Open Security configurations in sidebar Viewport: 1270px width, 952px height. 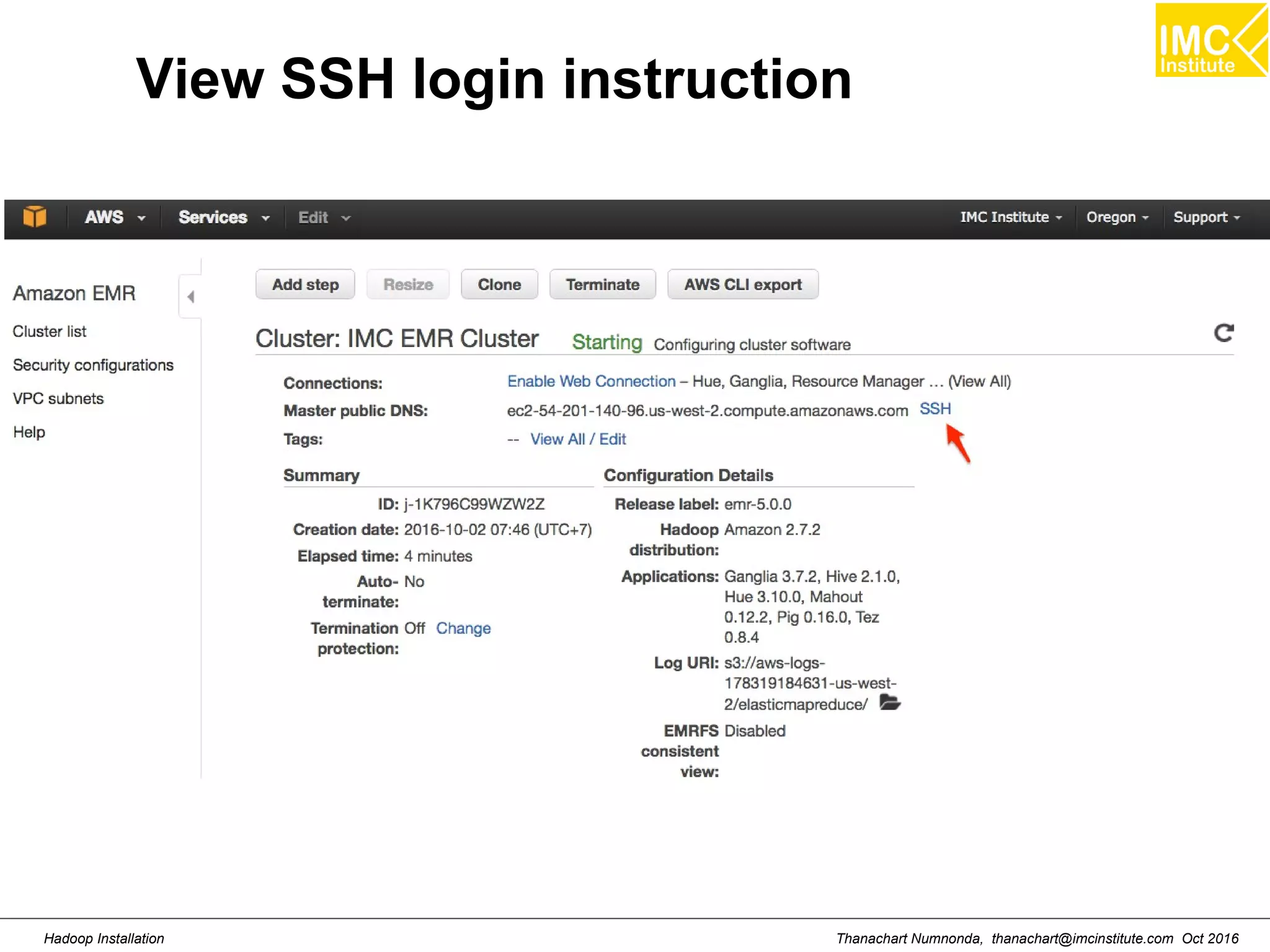(93, 365)
